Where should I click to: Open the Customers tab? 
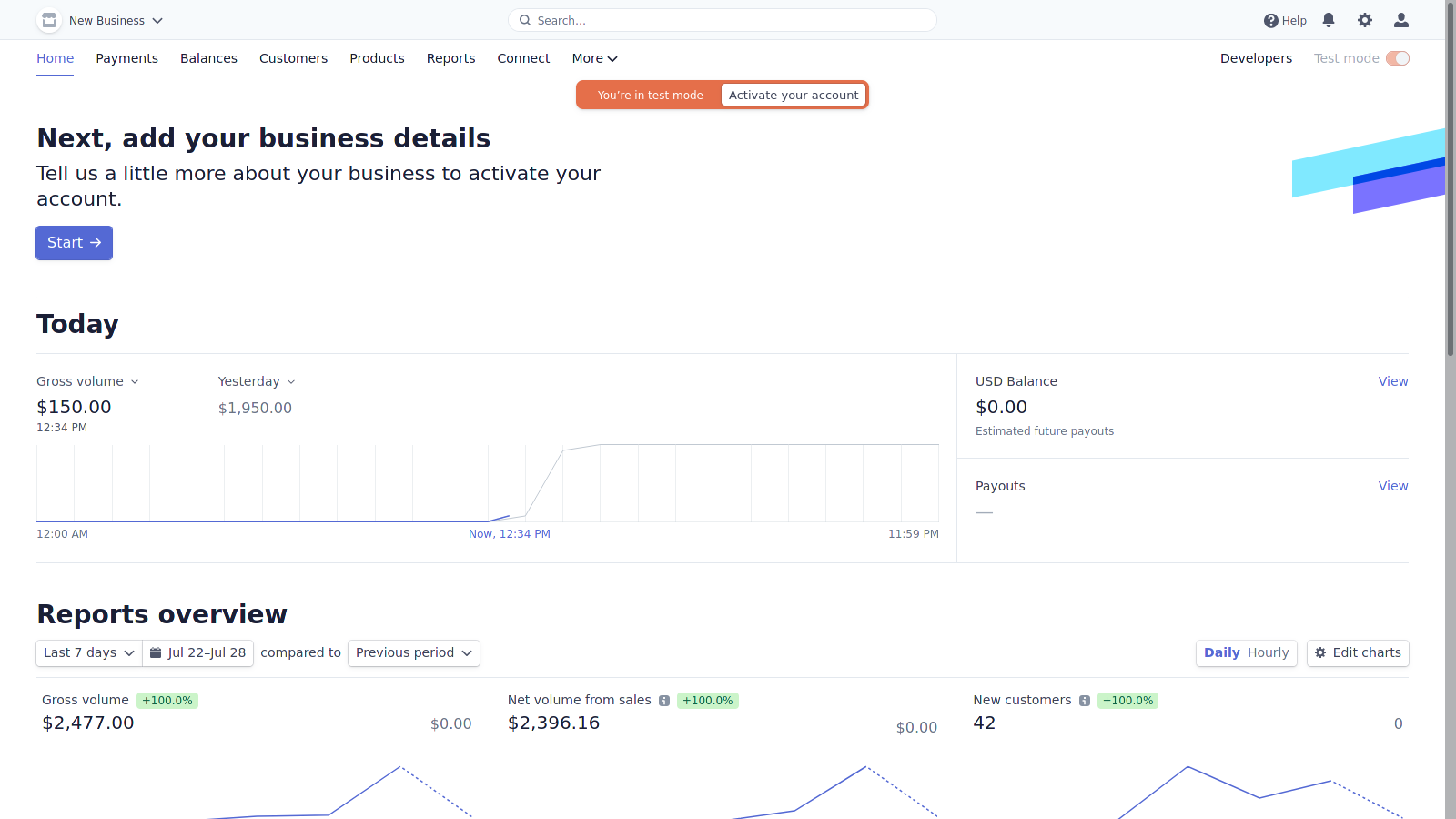pyautogui.click(x=293, y=57)
